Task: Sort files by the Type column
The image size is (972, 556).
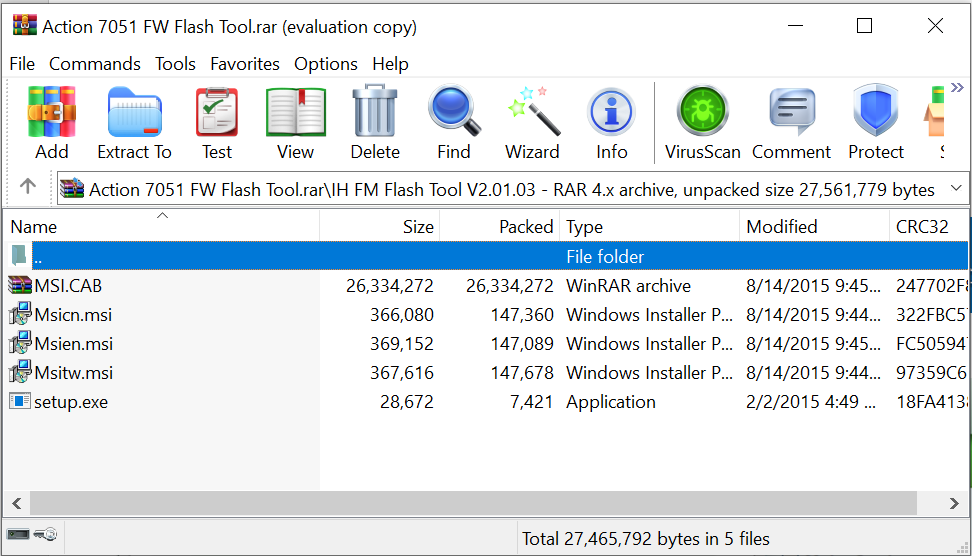Action: (649, 226)
